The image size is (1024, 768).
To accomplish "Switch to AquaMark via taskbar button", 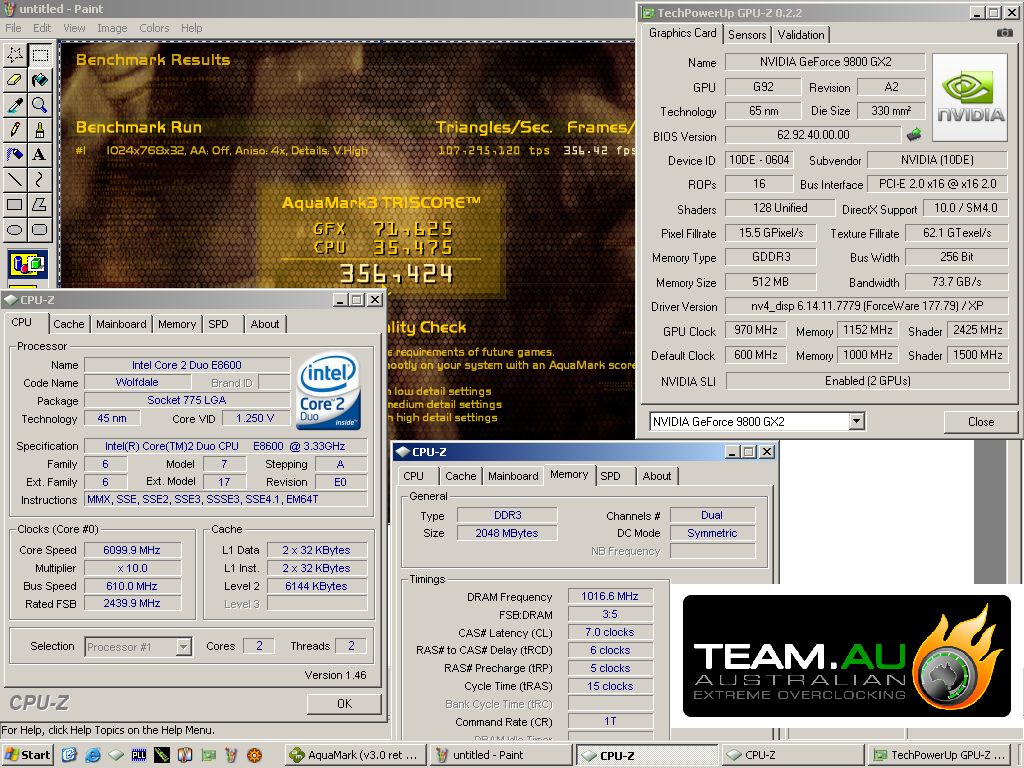I will point(356,755).
